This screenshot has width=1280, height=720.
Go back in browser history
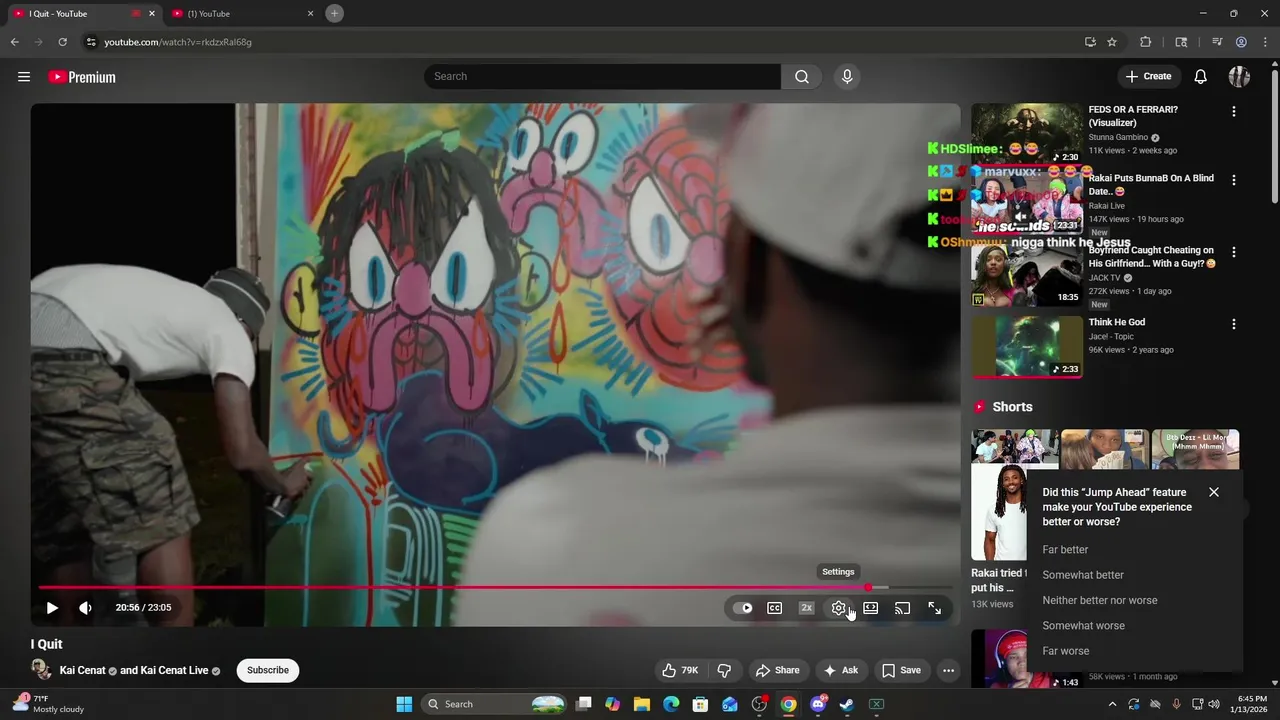tap(14, 42)
